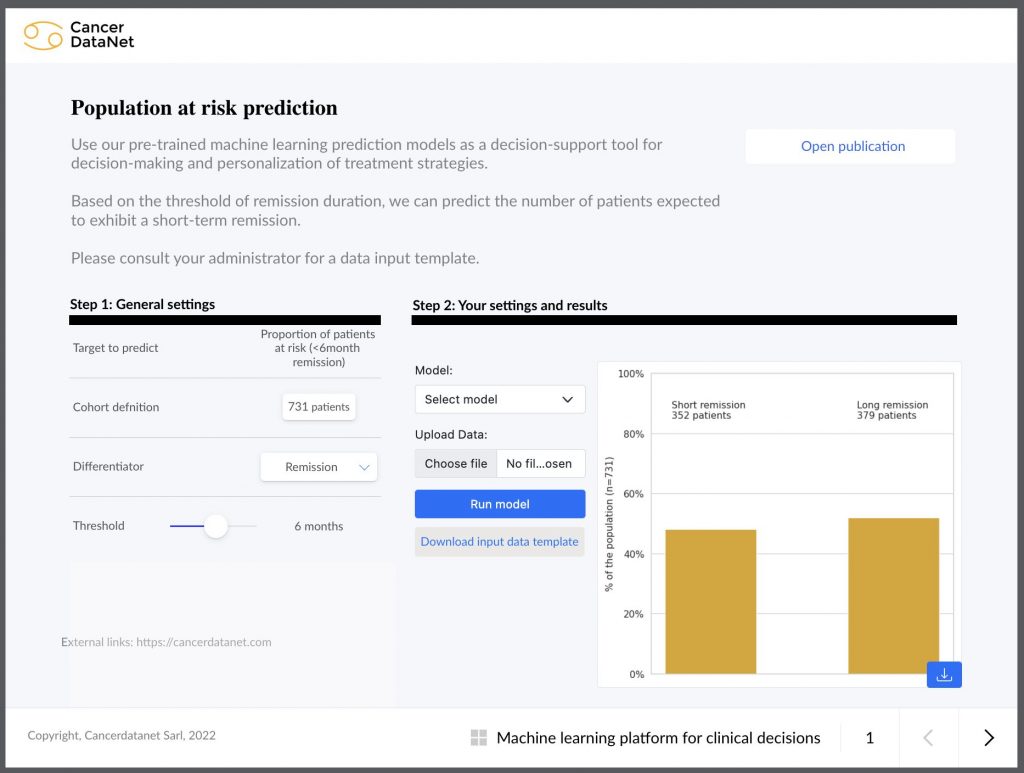Click the Threshold slider handle
Screen dimensions: 1024x773
(x=214, y=525)
